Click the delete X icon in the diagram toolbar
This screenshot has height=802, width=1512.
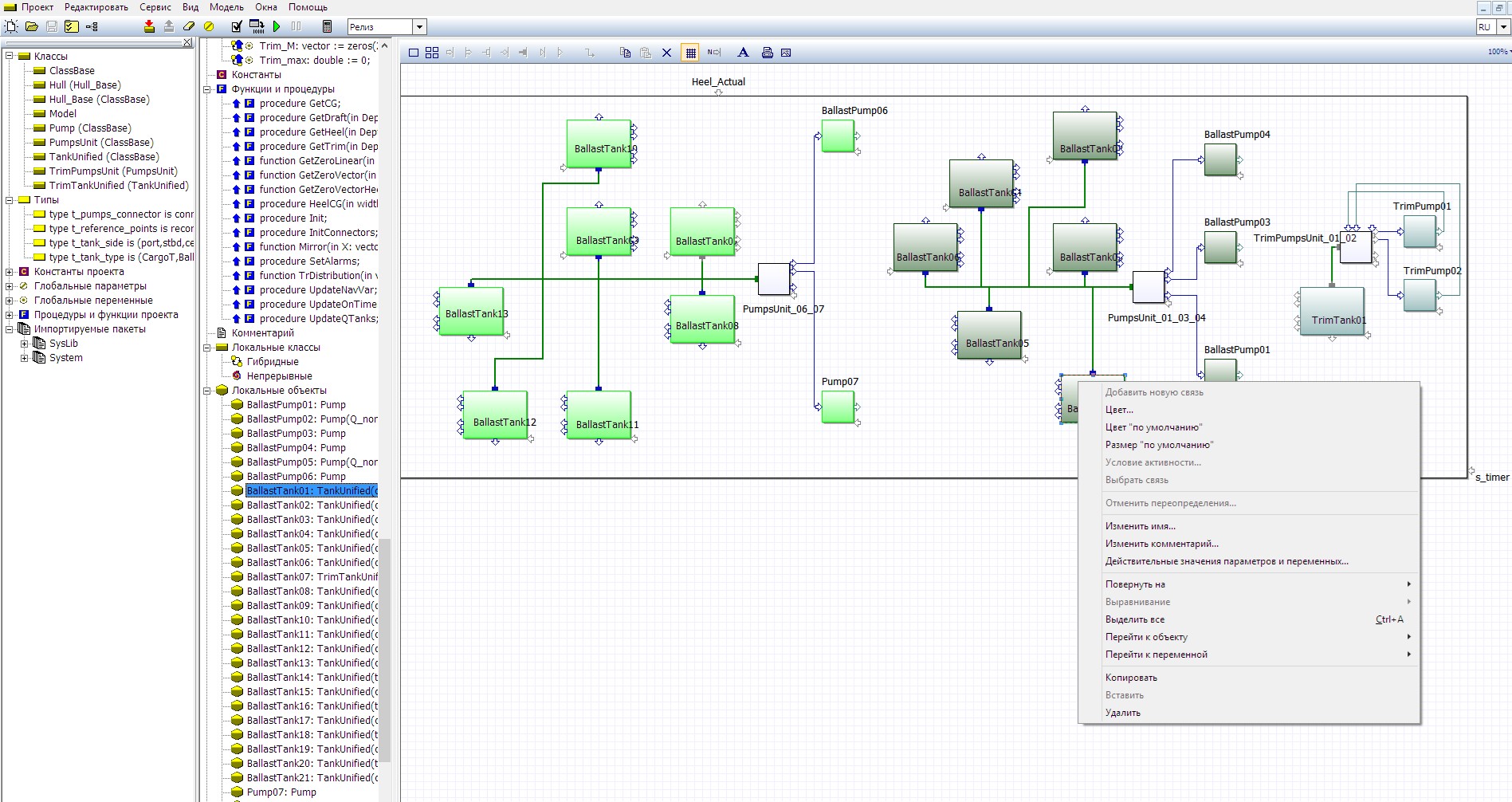[x=667, y=53]
